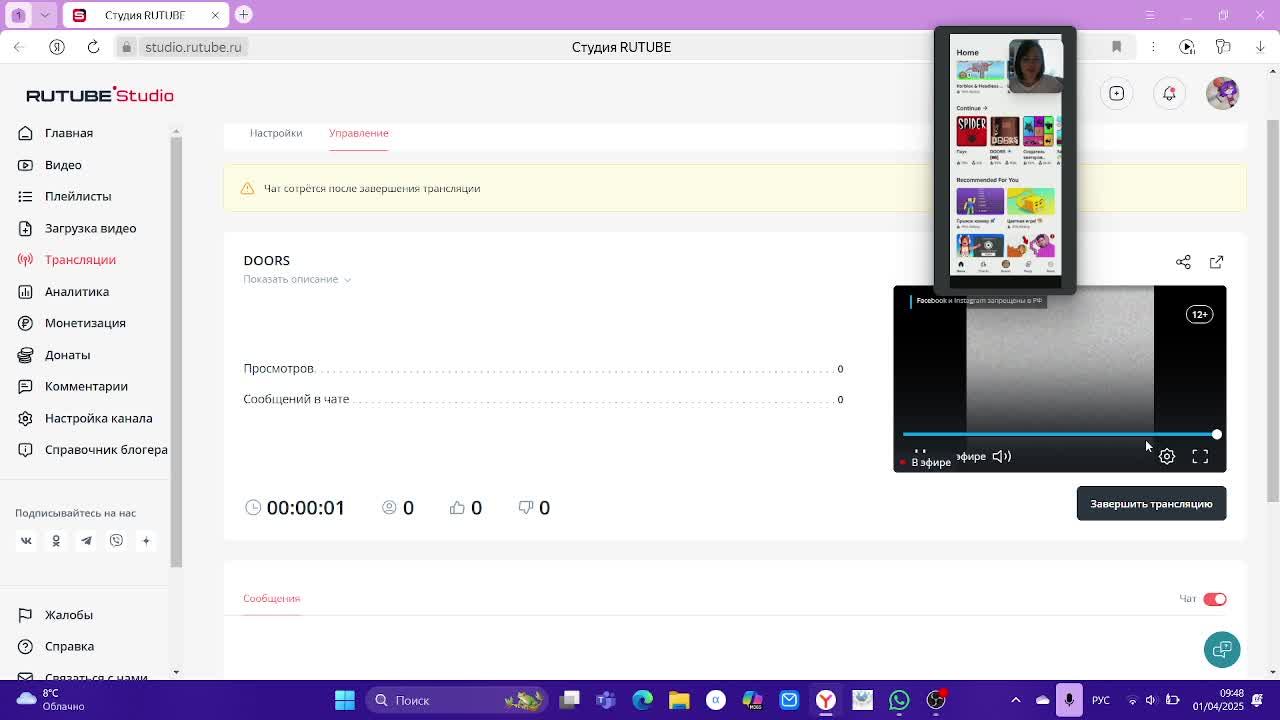Open the support chat widget

[1222, 649]
